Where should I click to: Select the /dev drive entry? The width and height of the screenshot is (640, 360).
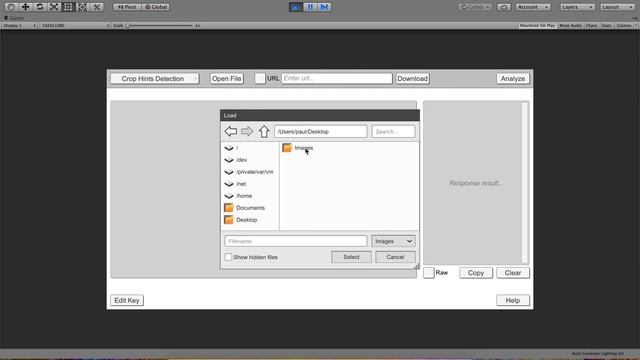(x=250, y=160)
